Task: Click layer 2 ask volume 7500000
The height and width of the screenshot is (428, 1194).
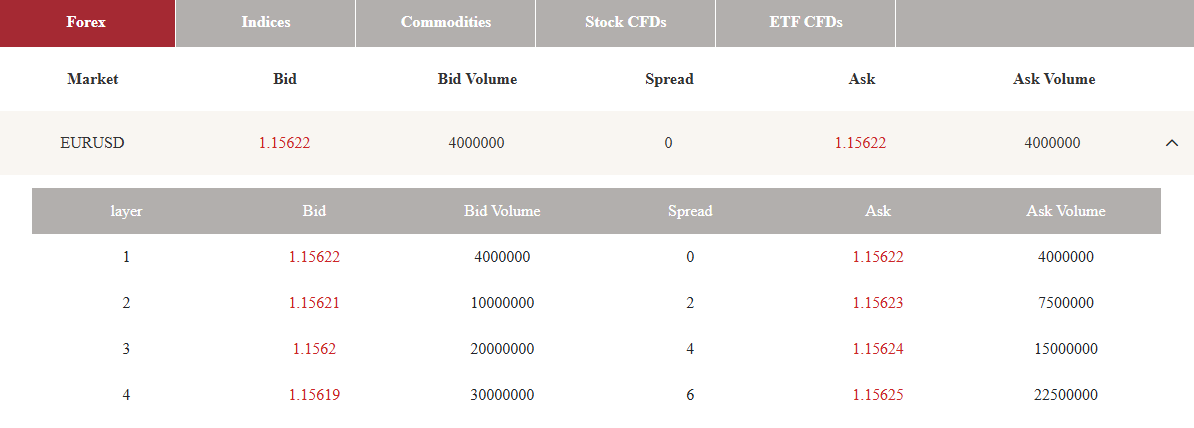Action: pos(1065,303)
